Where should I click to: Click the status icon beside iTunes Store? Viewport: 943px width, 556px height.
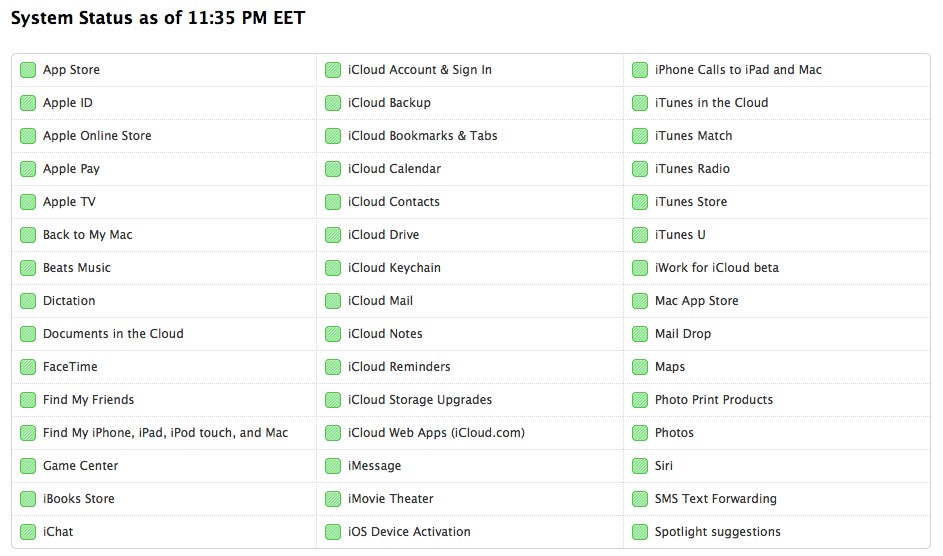(x=640, y=202)
